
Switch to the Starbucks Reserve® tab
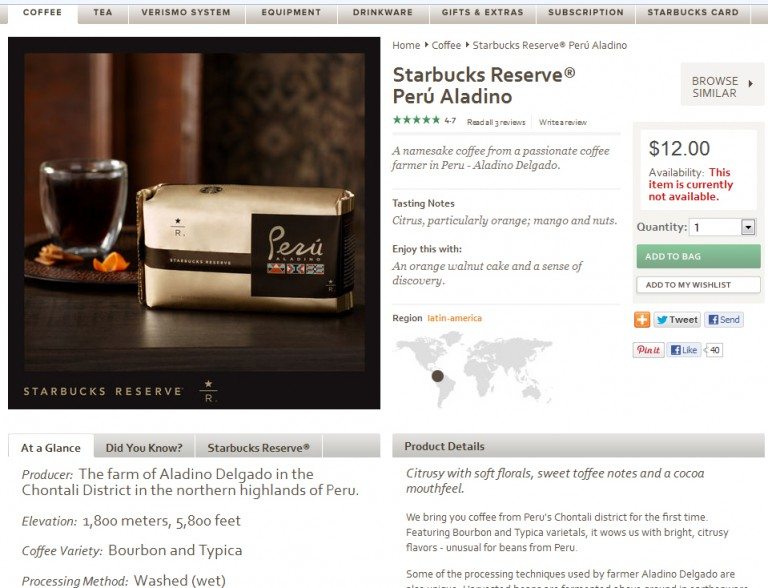(258, 447)
